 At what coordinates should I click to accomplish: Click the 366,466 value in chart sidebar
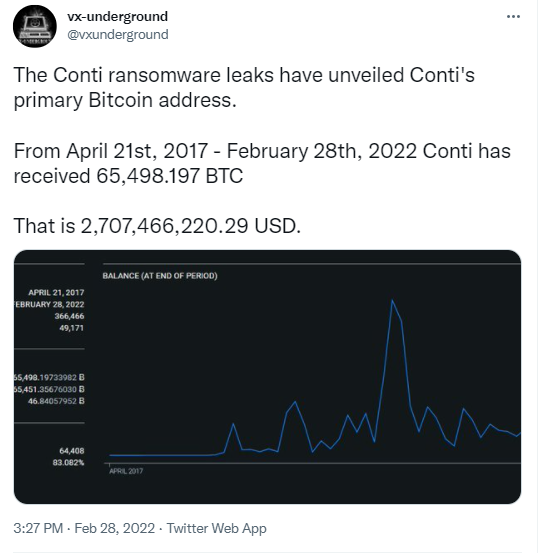pyautogui.click(x=69, y=316)
